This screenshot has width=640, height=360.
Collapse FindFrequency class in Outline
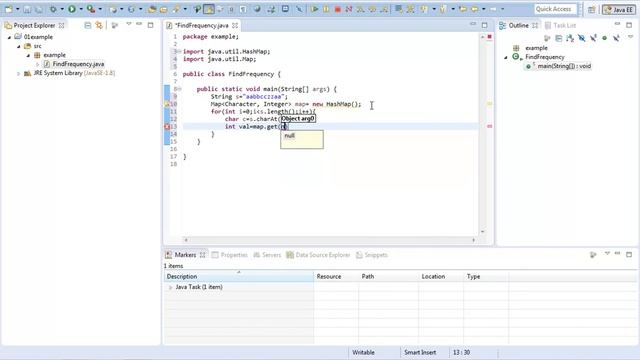[506, 57]
